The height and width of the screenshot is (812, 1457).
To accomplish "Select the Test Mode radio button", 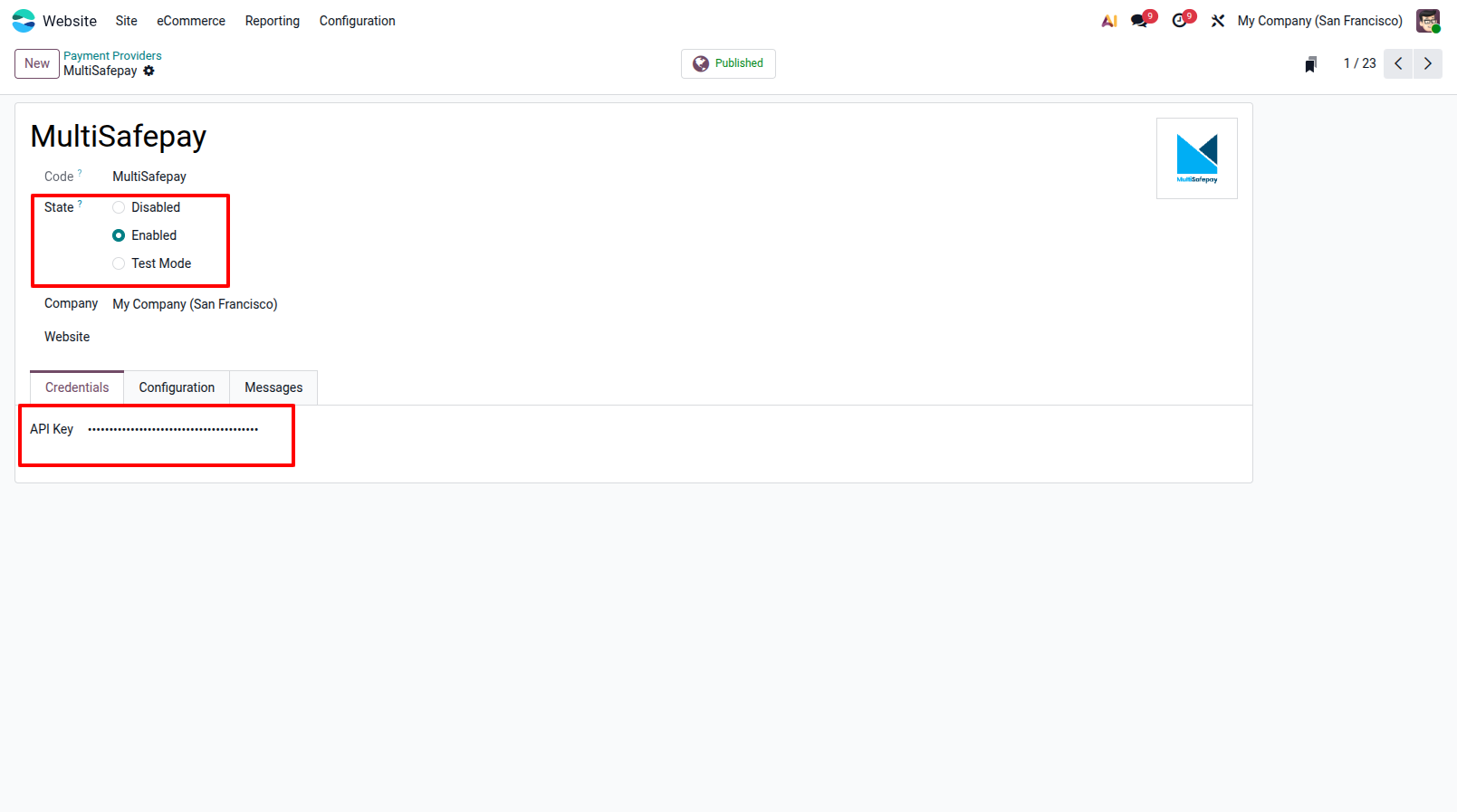I will 119,263.
